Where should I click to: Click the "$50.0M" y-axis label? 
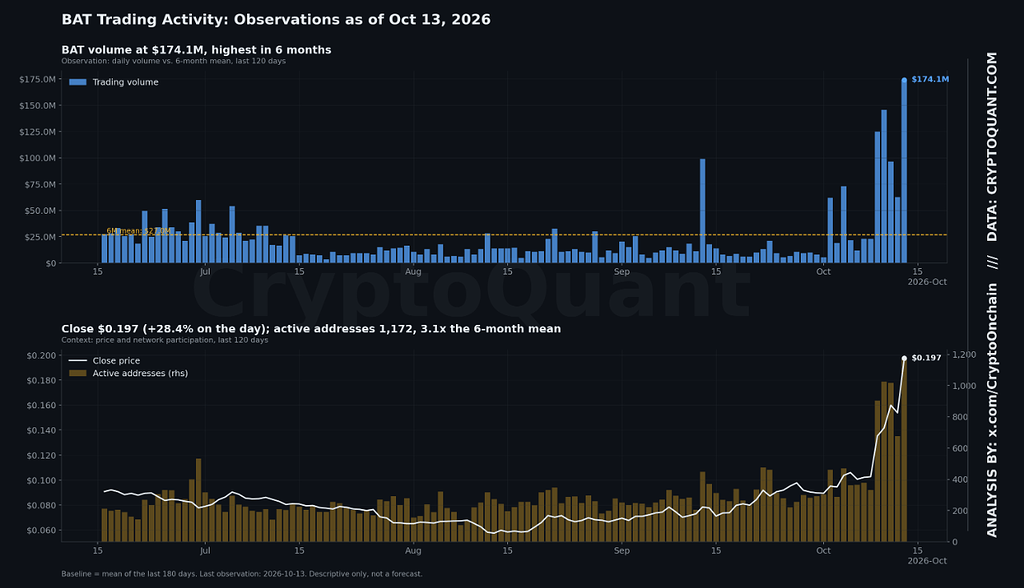pyautogui.click(x=40, y=211)
